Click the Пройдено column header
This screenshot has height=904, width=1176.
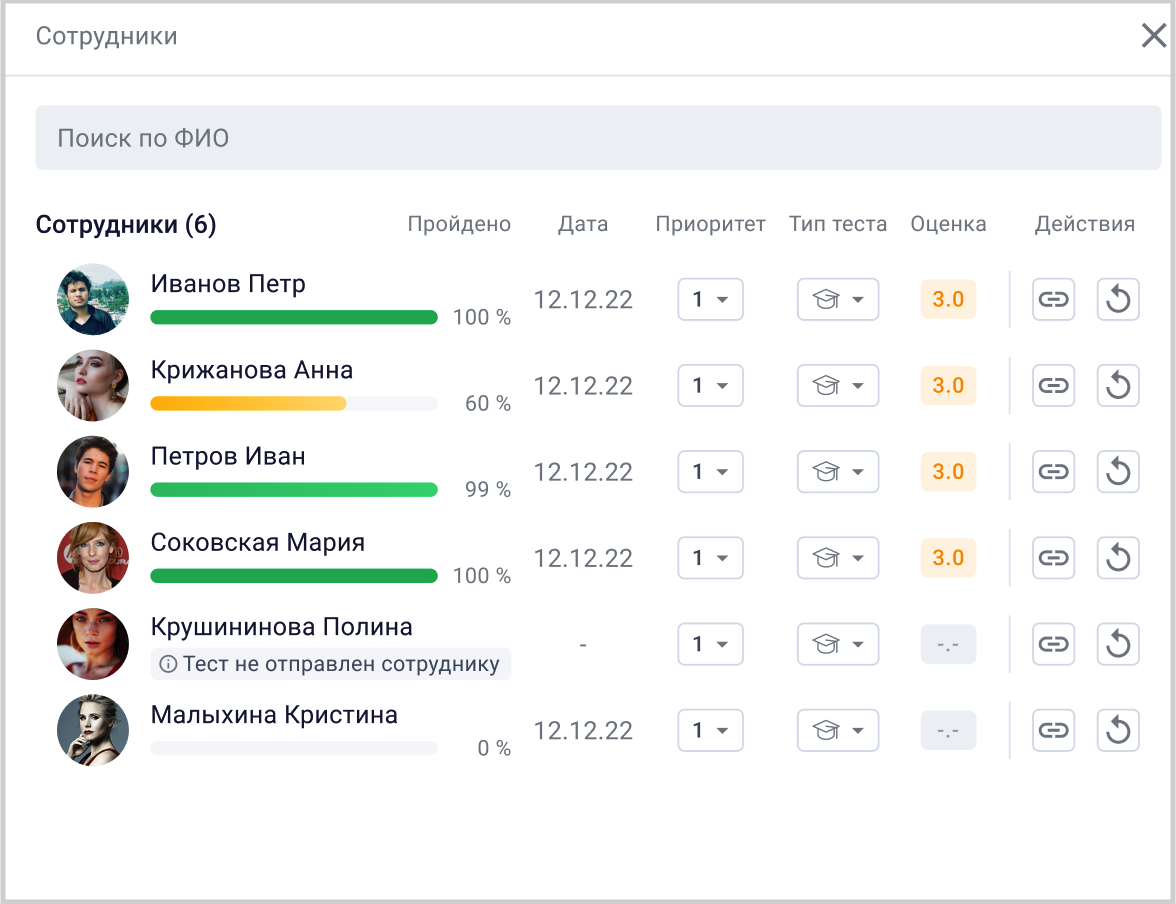(x=459, y=224)
